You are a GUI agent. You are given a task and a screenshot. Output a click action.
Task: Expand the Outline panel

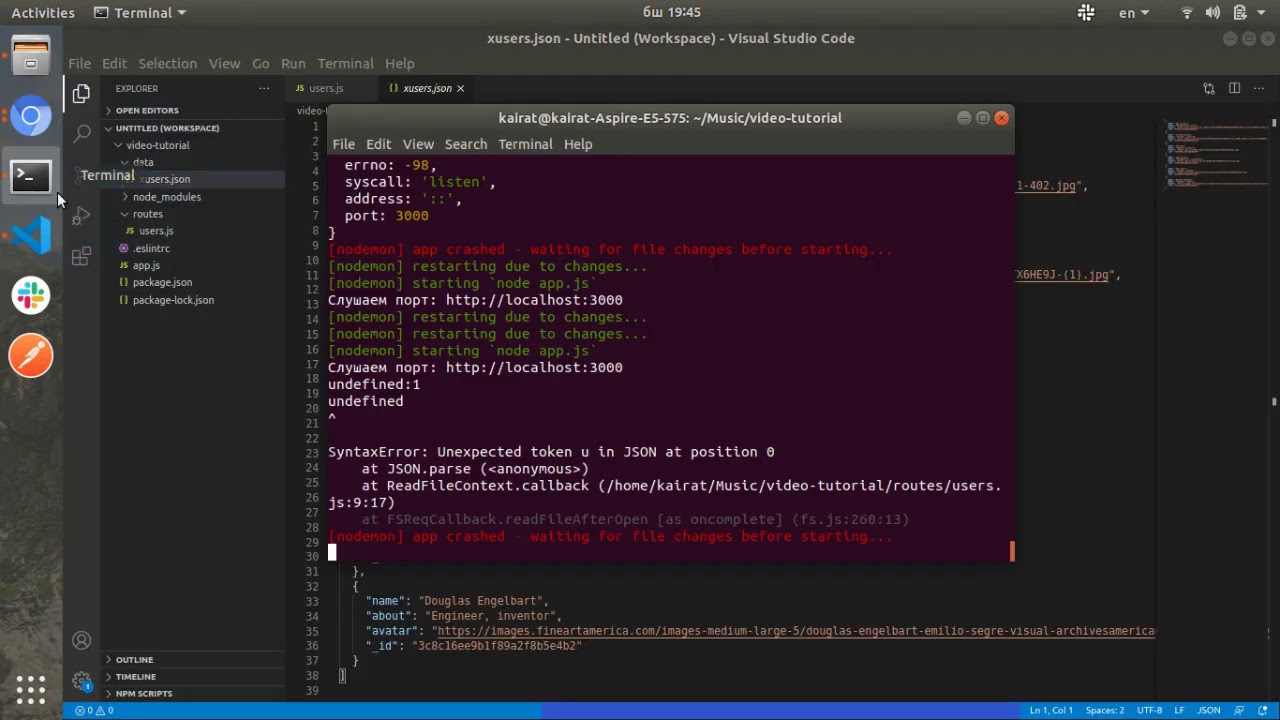[134, 660]
